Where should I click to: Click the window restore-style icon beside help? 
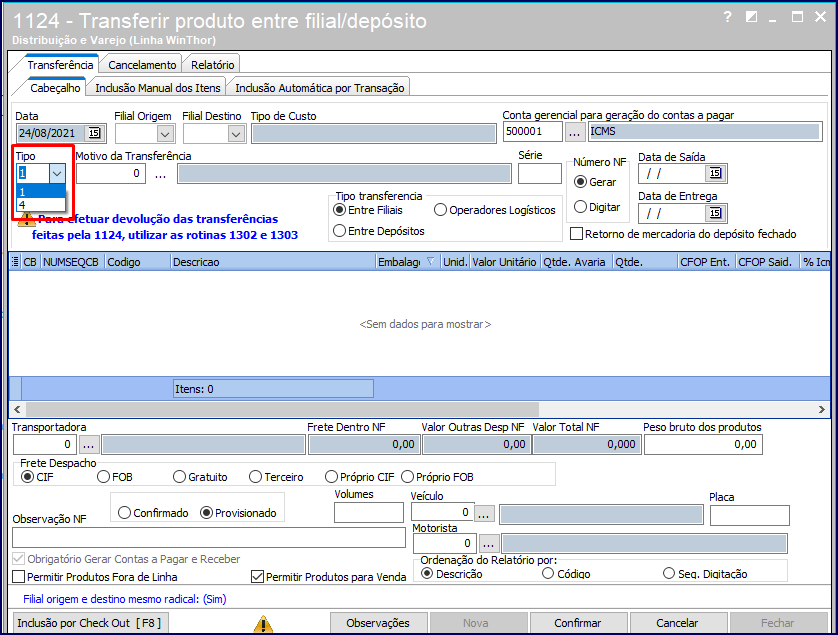click(751, 17)
